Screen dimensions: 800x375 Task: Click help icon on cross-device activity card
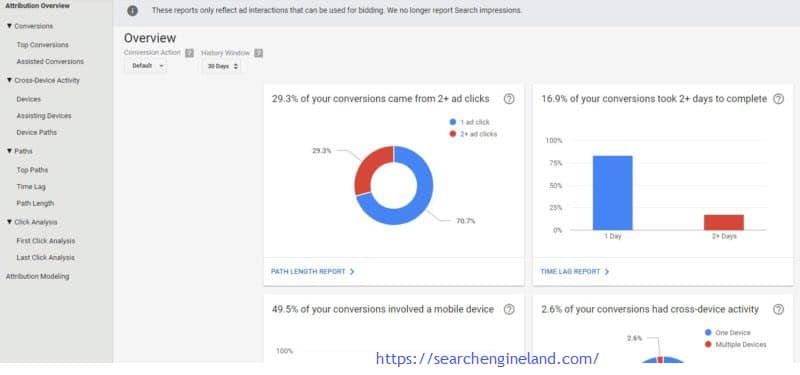(x=778, y=309)
